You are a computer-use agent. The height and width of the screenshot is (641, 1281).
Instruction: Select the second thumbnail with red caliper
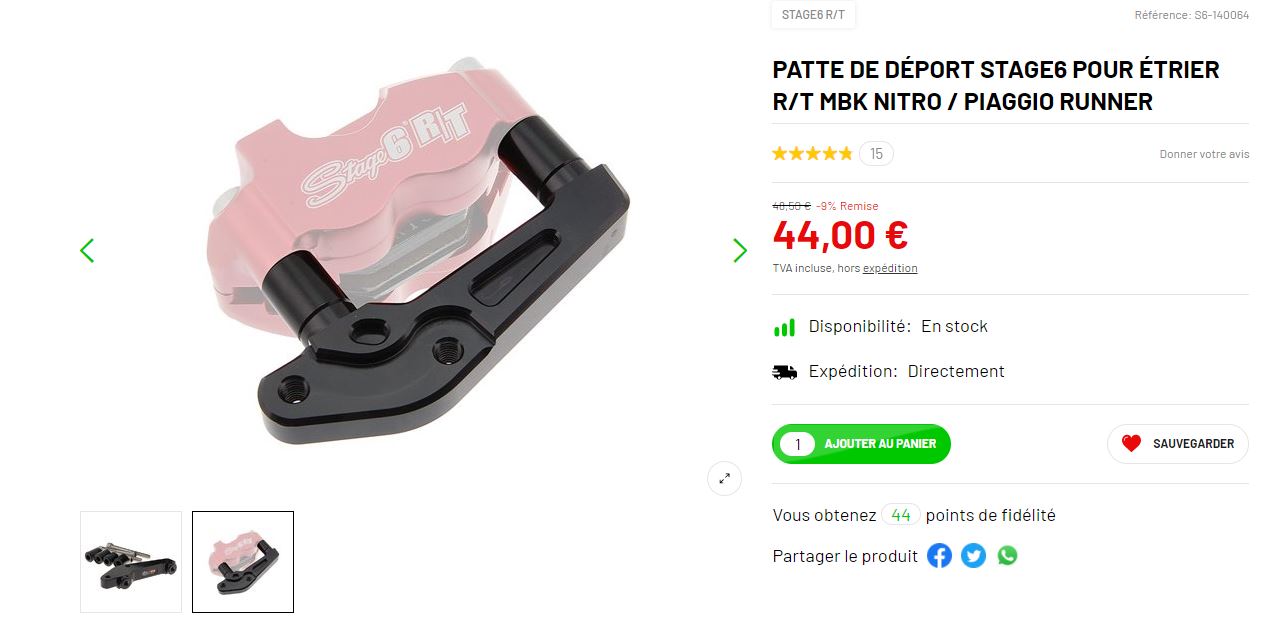click(243, 562)
